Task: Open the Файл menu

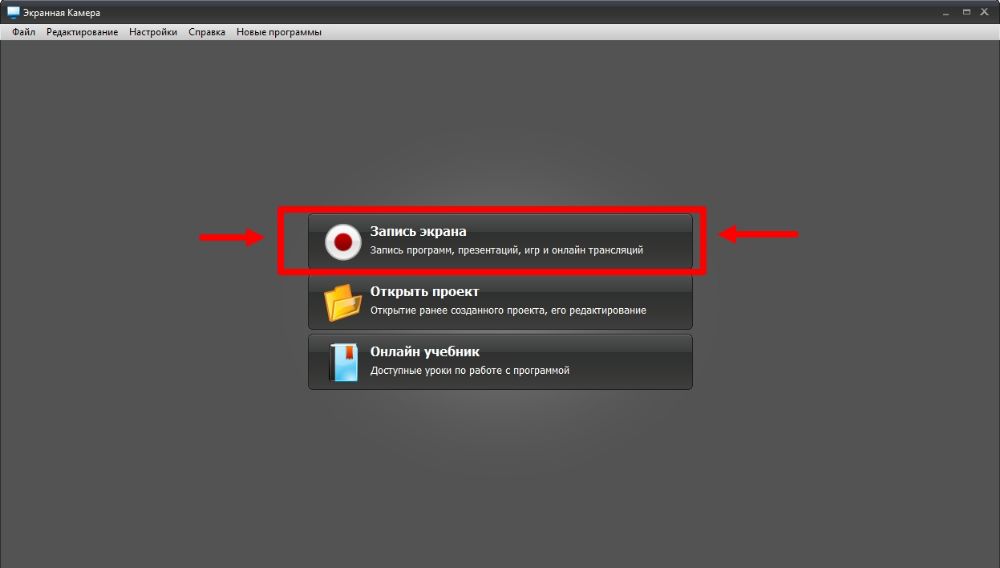Action: (24, 32)
